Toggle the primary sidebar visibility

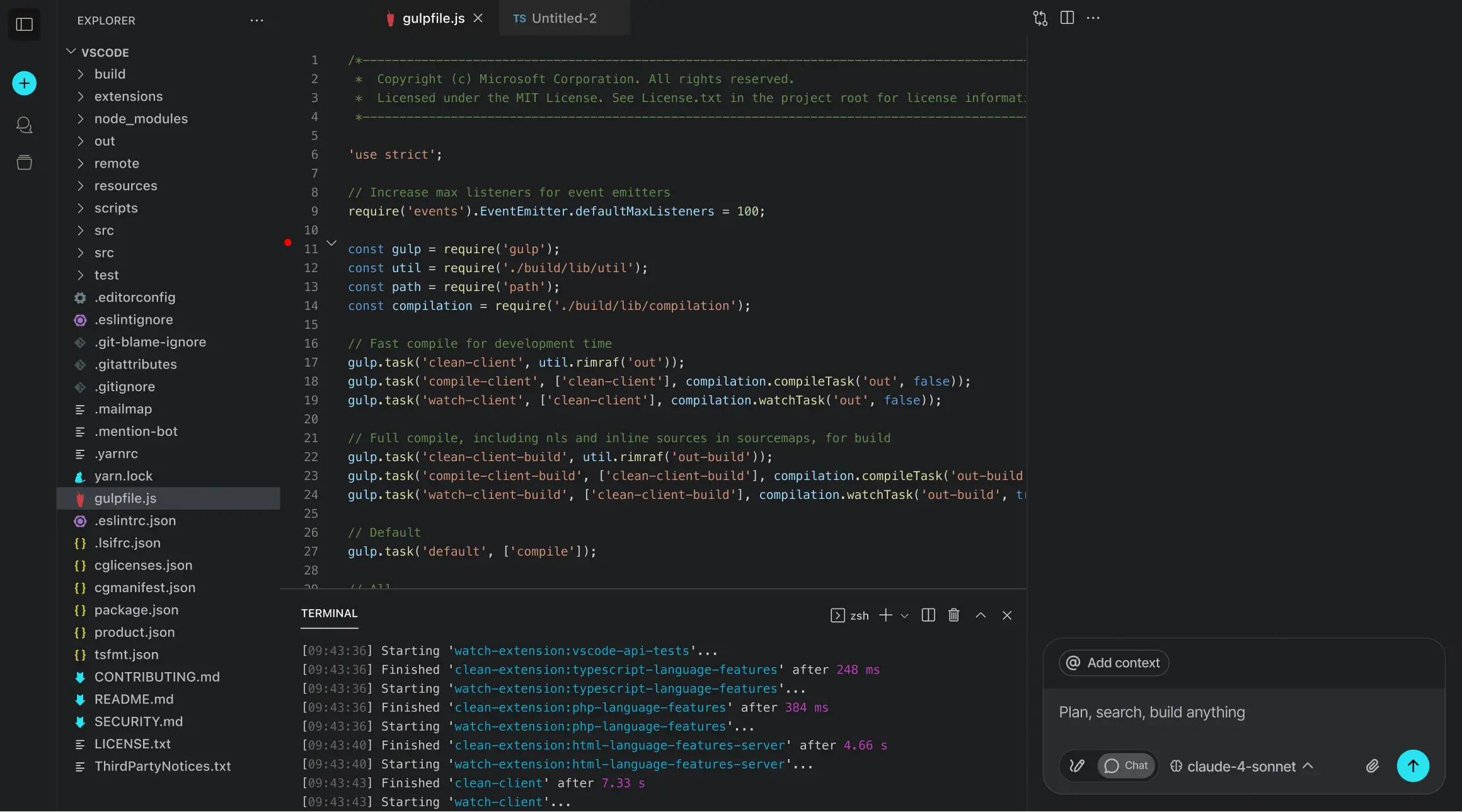(23, 25)
